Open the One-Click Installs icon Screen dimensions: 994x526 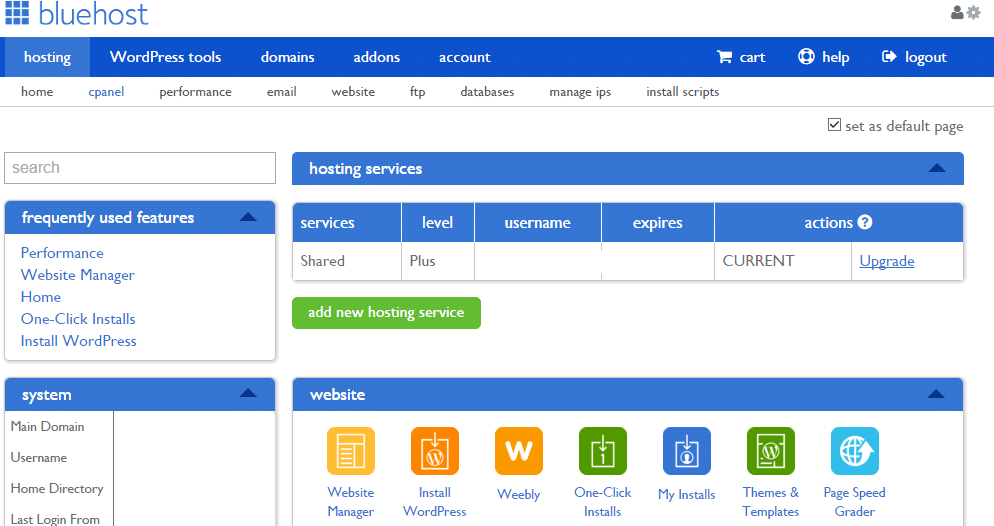[603, 451]
